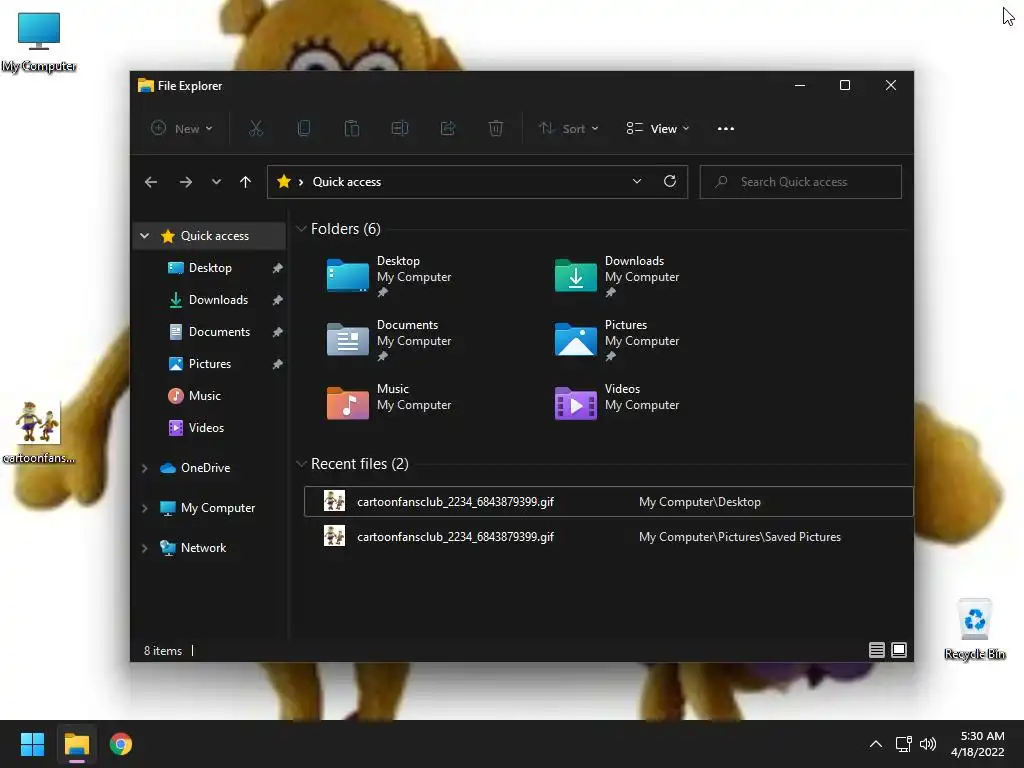Image resolution: width=1024 pixels, height=768 pixels.
Task: Click the Paste clipboard icon
Action: [351, 129]
